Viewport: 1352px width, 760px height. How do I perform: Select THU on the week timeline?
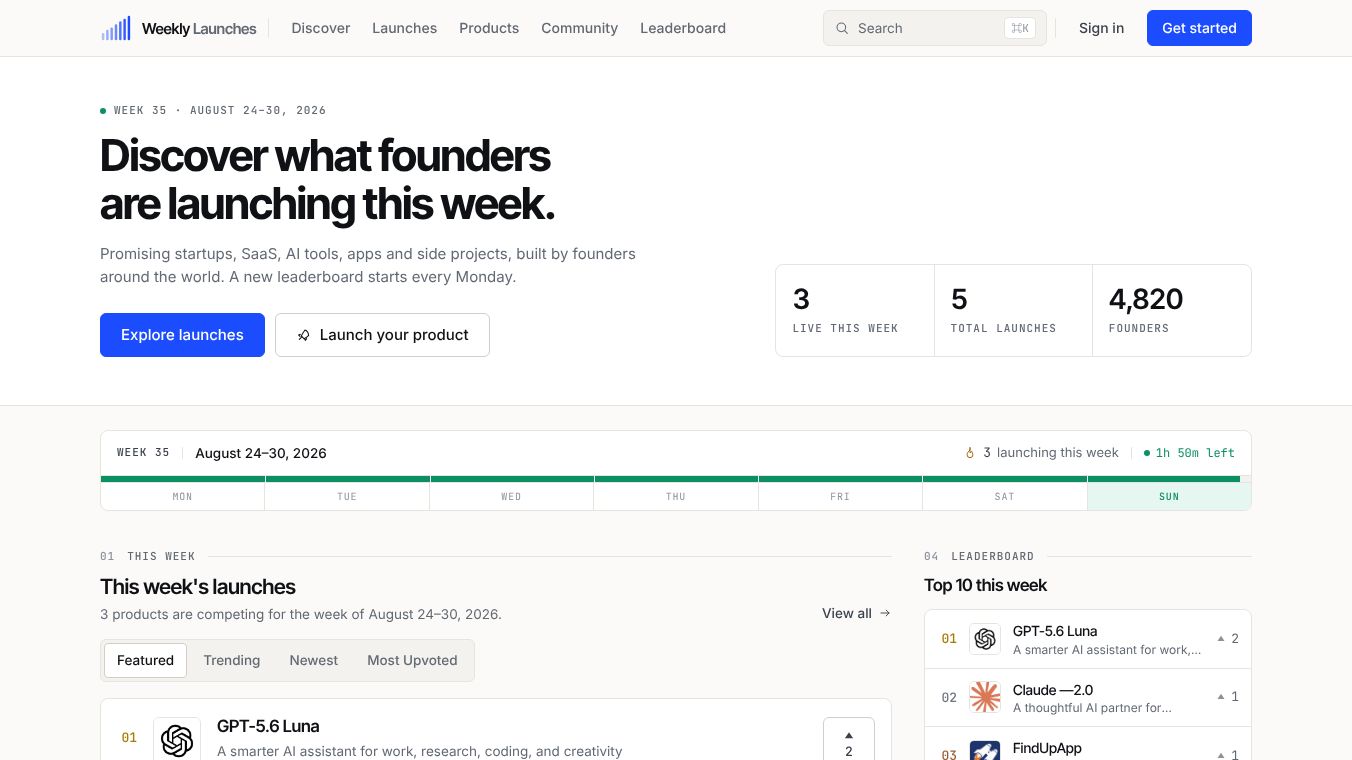click(x=676, y=496)
